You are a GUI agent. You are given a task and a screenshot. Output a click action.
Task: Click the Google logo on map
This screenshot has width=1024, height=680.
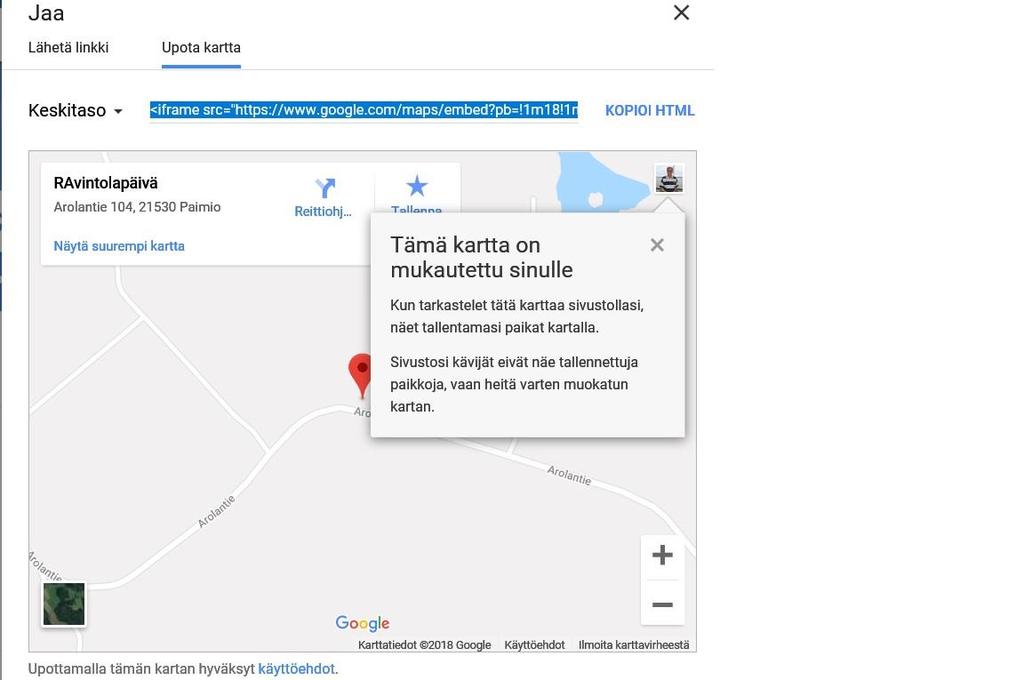pyautogui.click(x=362, y=623)
